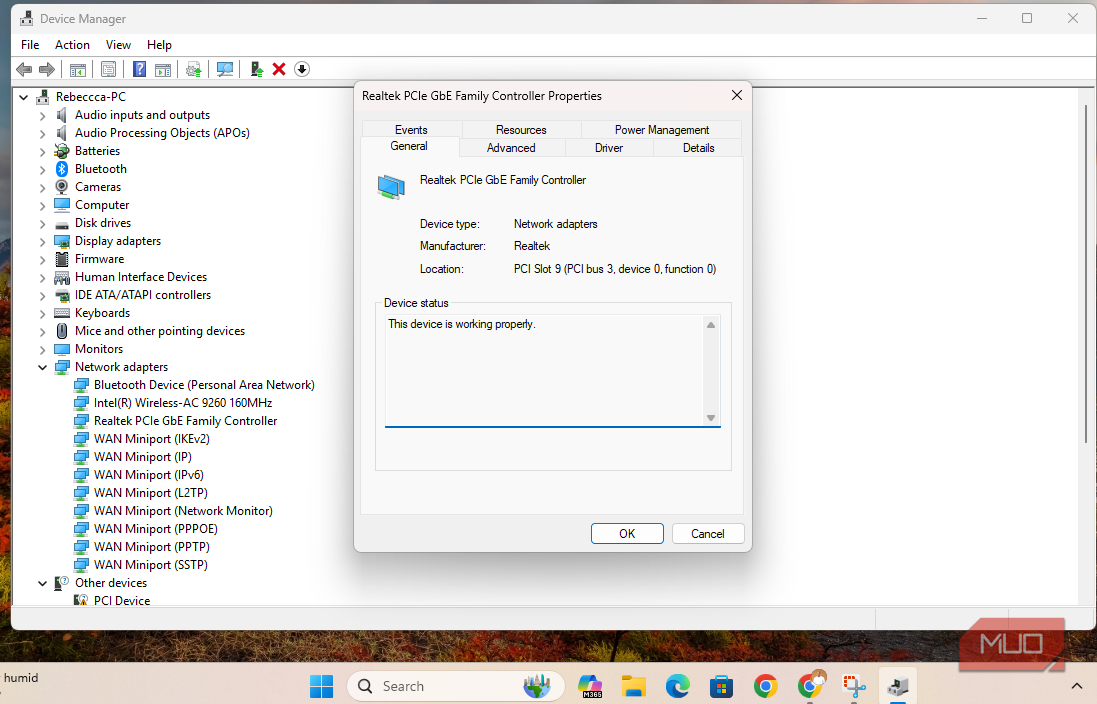Expand the Display adapters category

click(x=43, y=241)
